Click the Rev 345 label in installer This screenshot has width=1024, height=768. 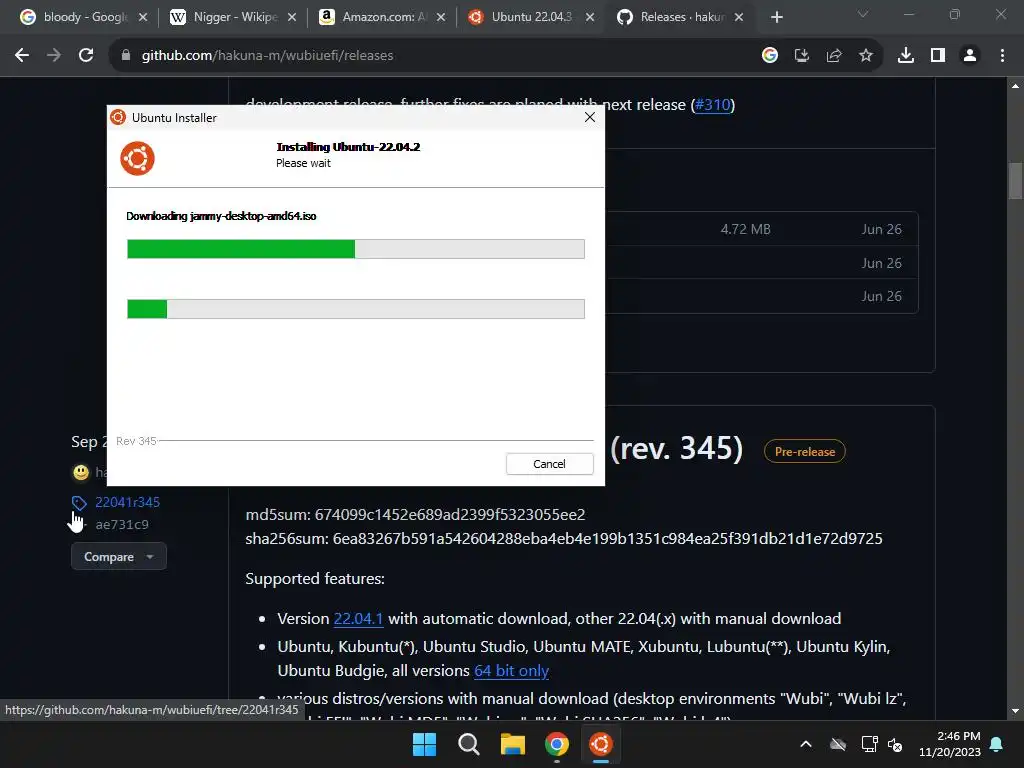pyautogui.click(x=136, y=441)
